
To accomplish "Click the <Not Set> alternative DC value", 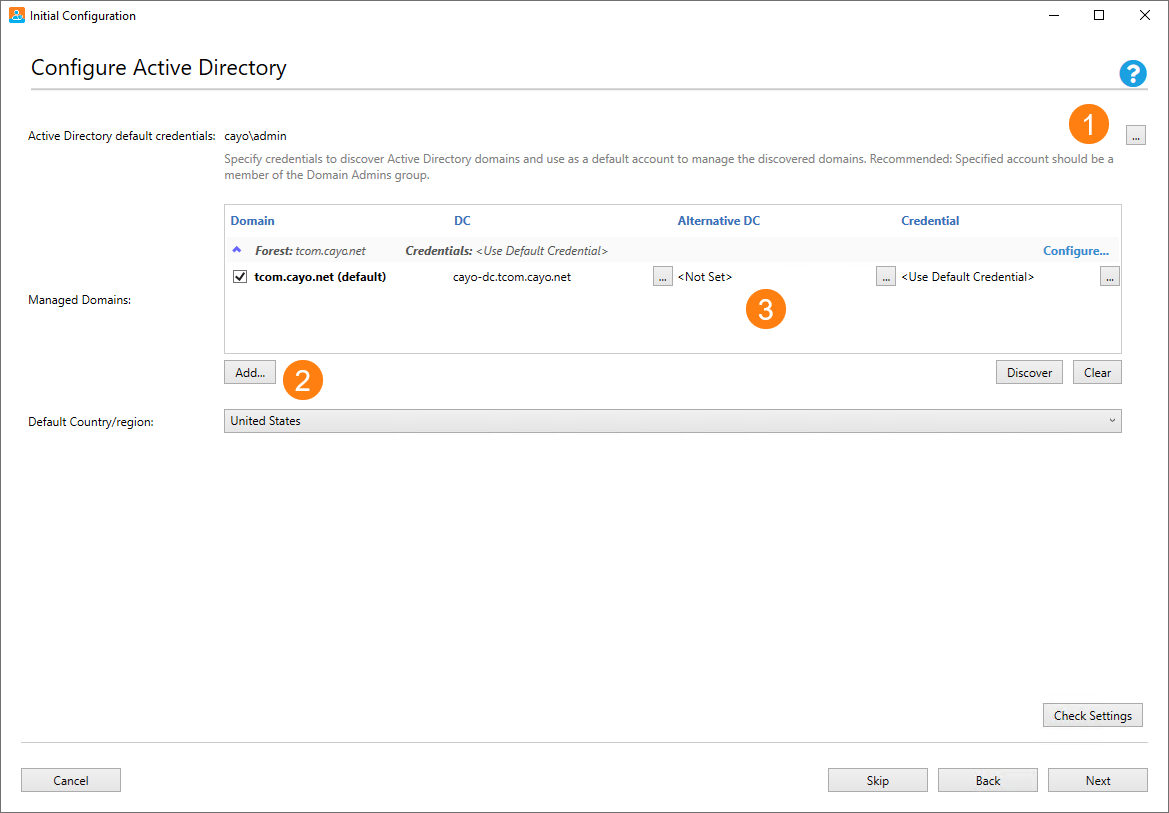I will (705, 277).
